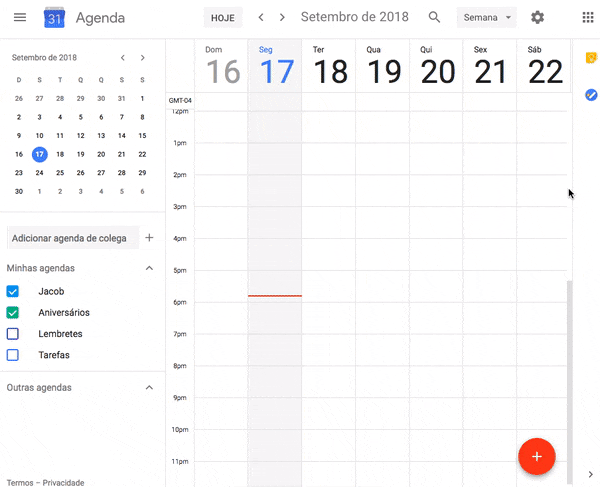Open the Privacidade link
Viewport: 600px width, 487px height.
click(63, 482)
